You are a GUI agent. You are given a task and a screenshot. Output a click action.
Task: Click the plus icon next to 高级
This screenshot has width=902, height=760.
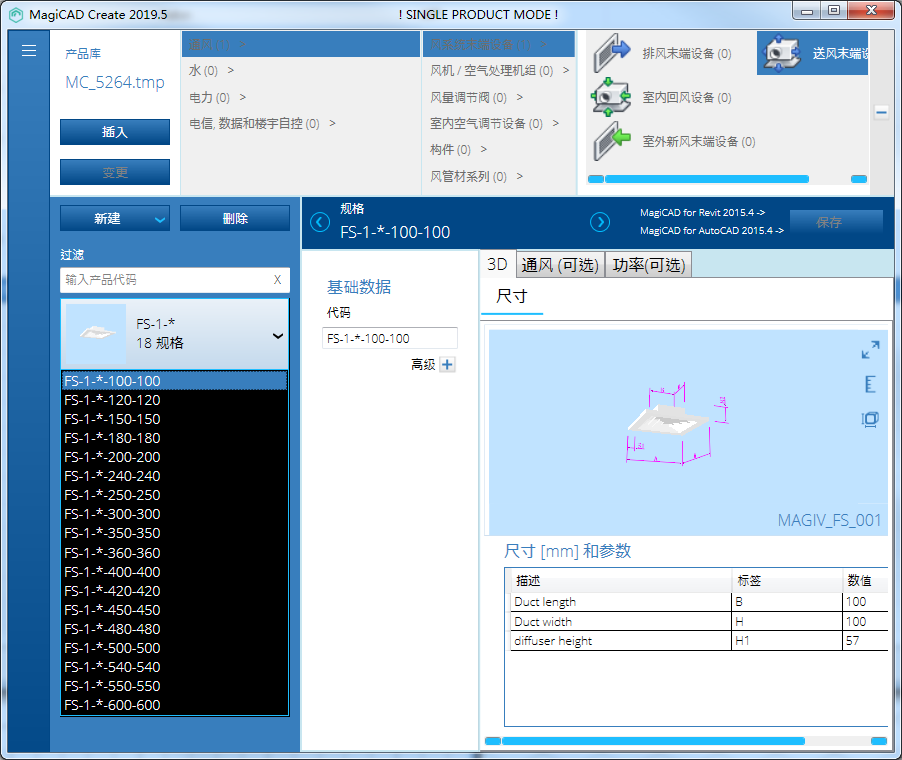(447, 364)
